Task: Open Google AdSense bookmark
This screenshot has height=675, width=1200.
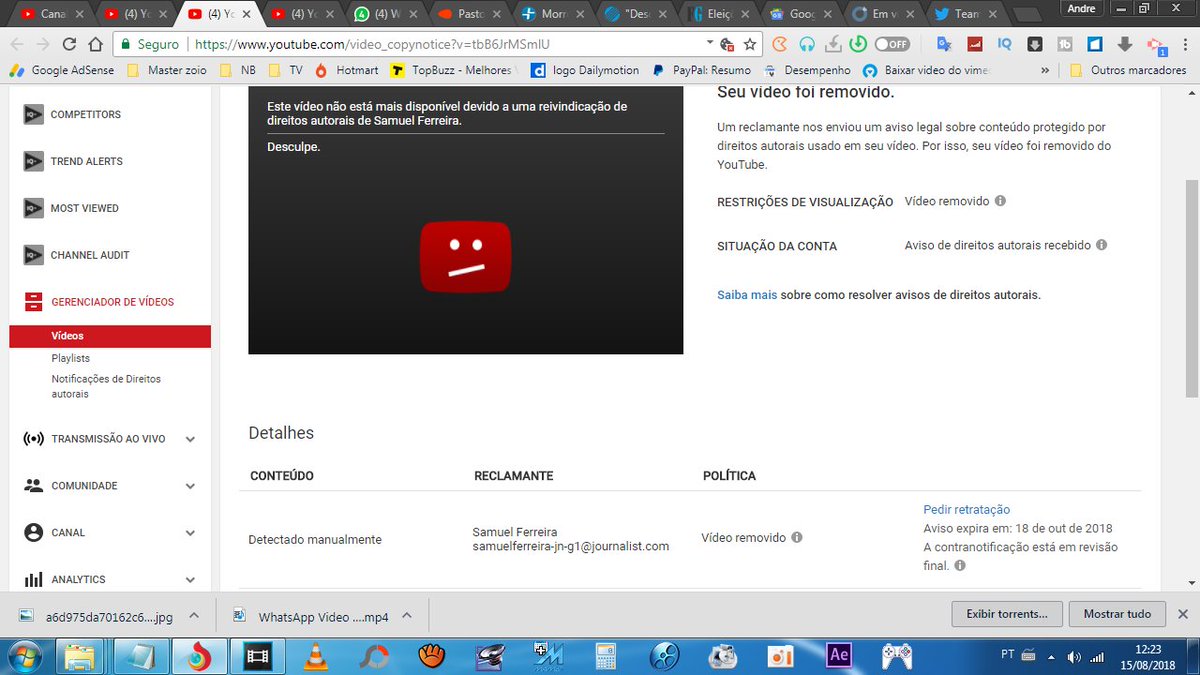Action: 61,71
